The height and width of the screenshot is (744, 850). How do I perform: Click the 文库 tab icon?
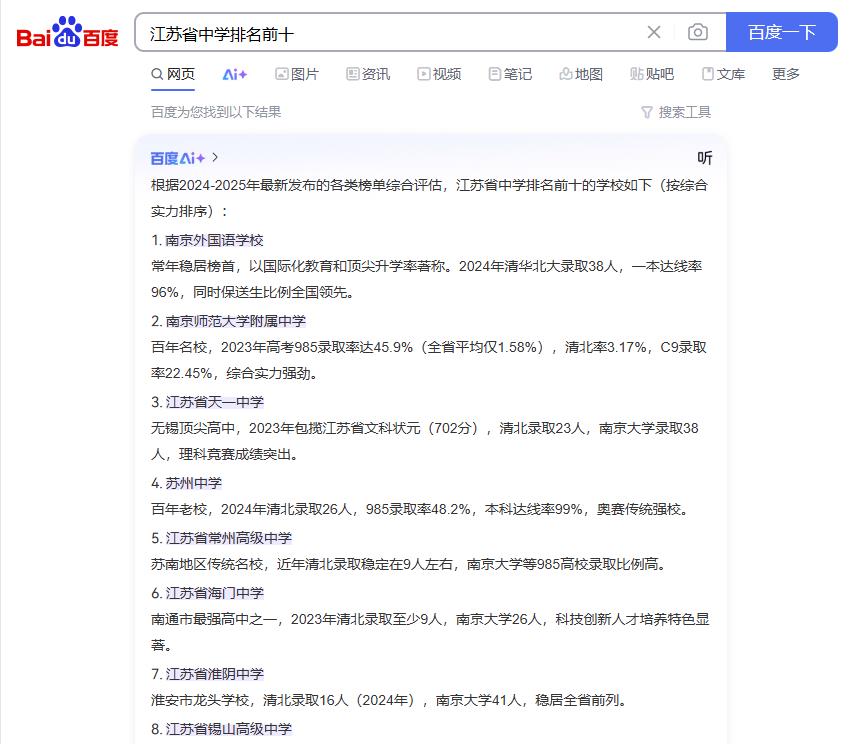coord(707,74)
